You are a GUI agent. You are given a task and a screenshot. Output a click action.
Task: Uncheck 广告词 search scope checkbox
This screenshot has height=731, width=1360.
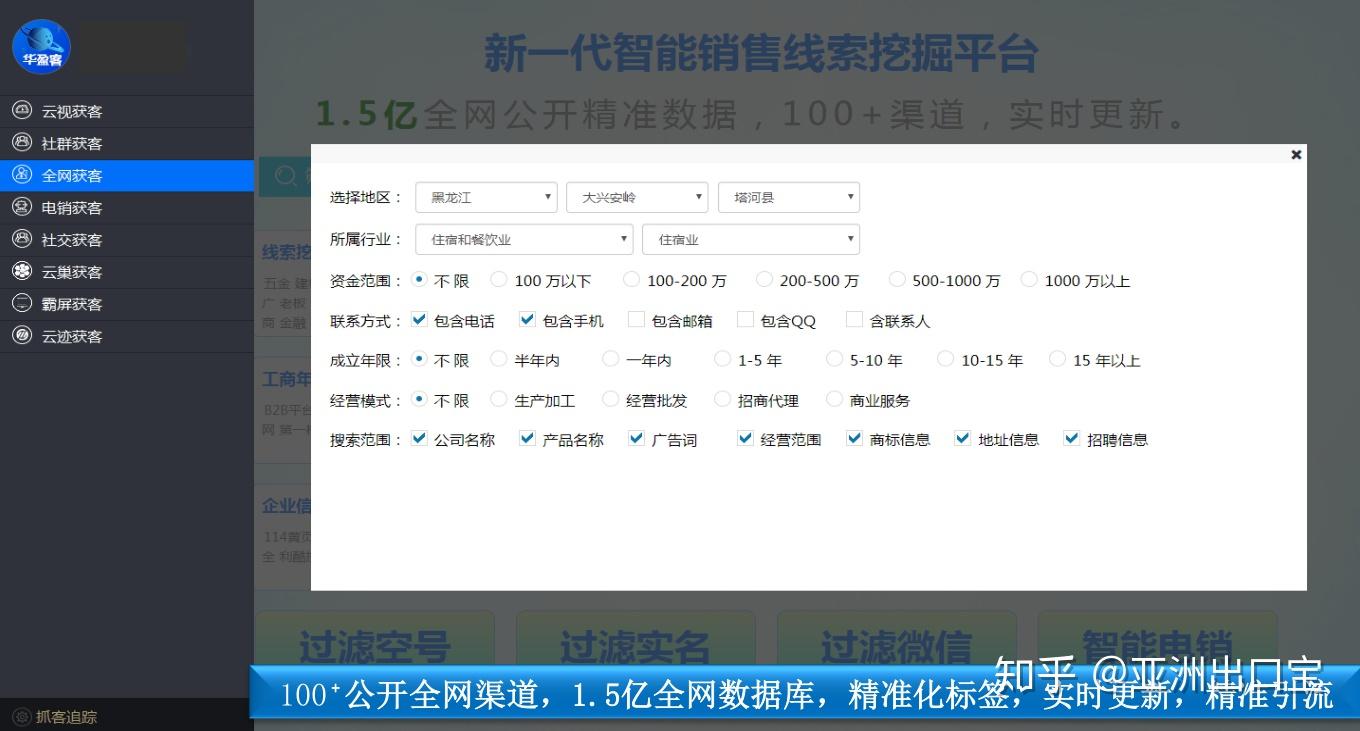[636, 437]
